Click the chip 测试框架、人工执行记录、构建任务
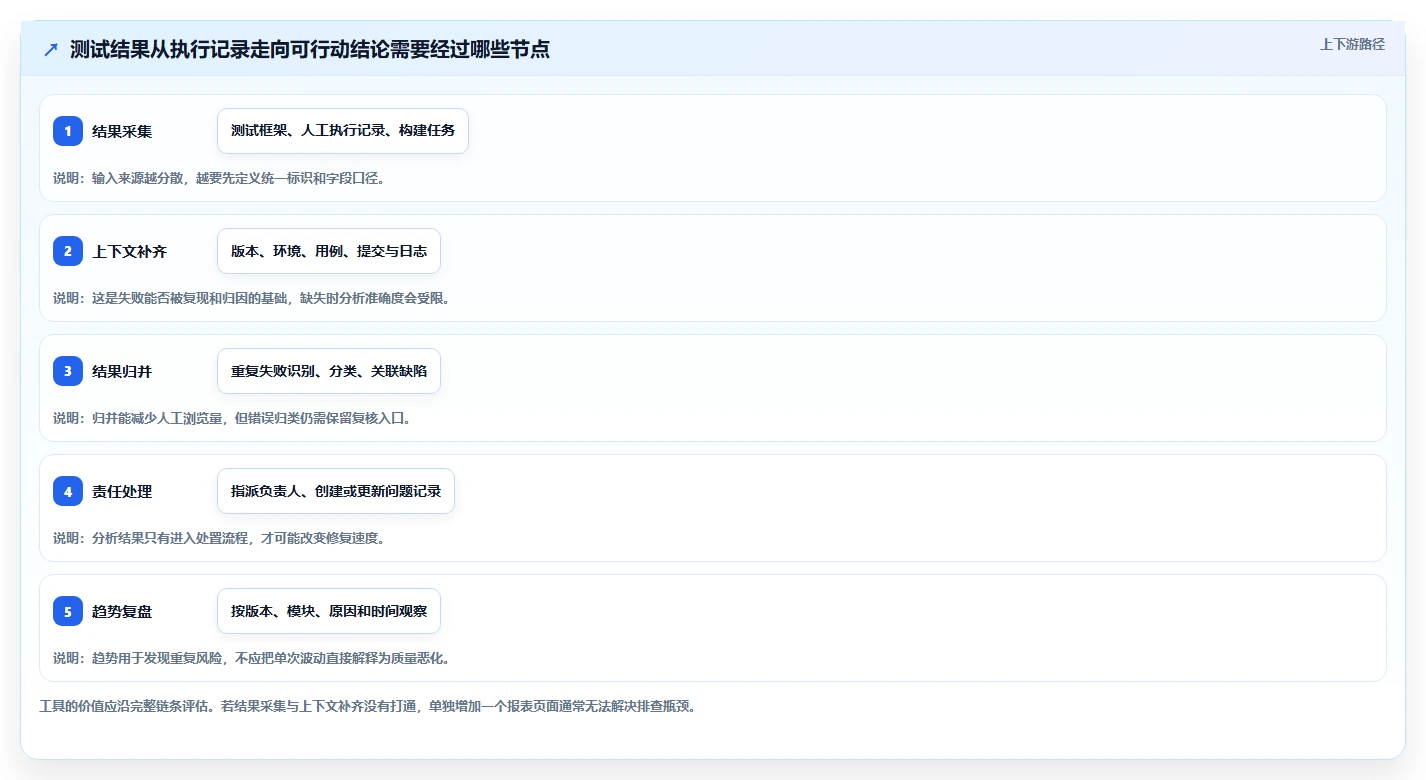 [x=343, y=131]
